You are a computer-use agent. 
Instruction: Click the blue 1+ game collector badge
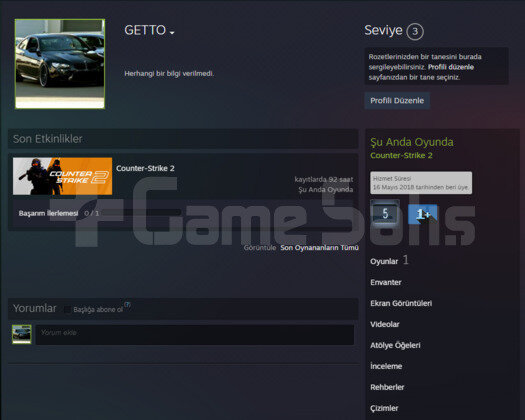[x=422, y=214]
